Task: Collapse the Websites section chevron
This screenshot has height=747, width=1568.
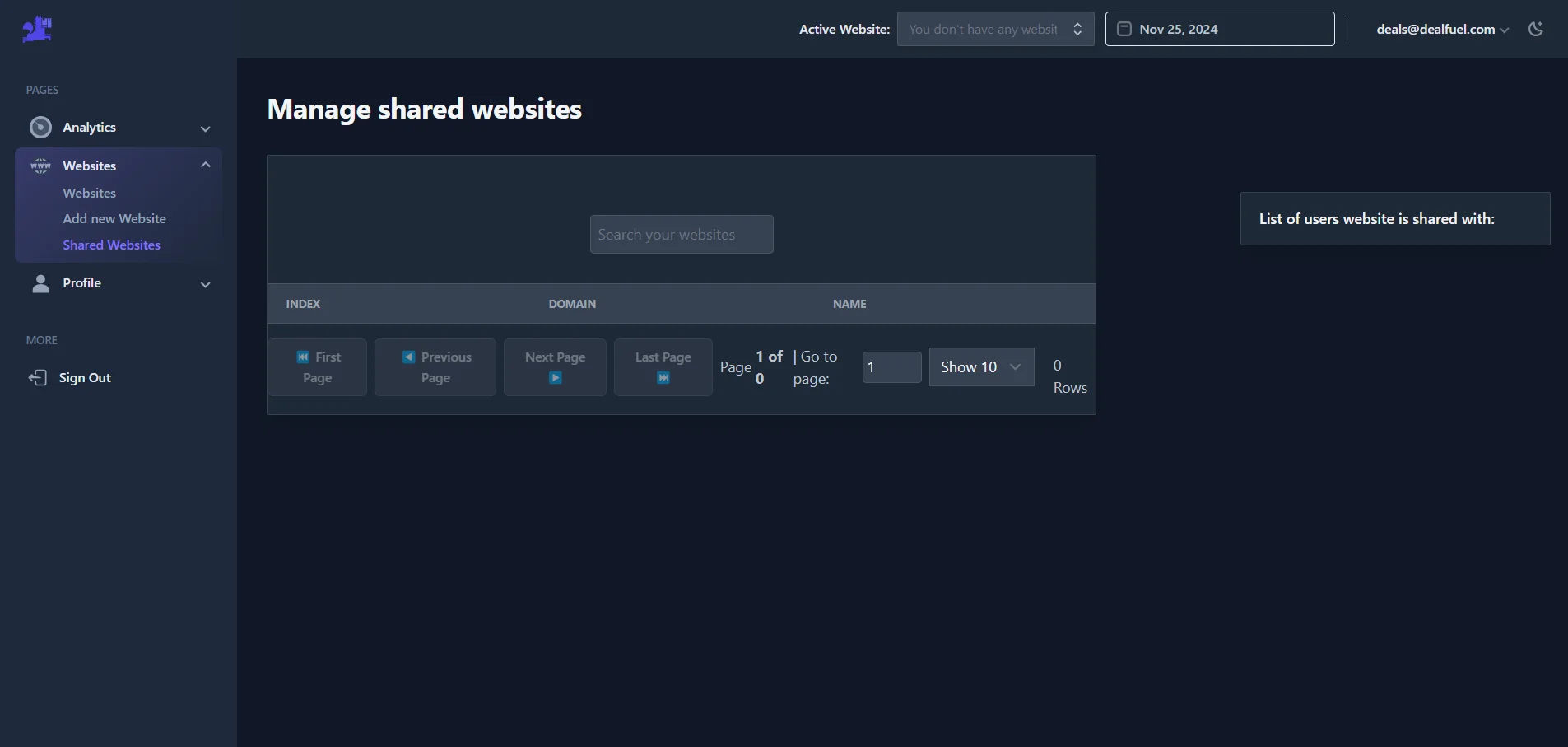Action: [x=205, y=165]
